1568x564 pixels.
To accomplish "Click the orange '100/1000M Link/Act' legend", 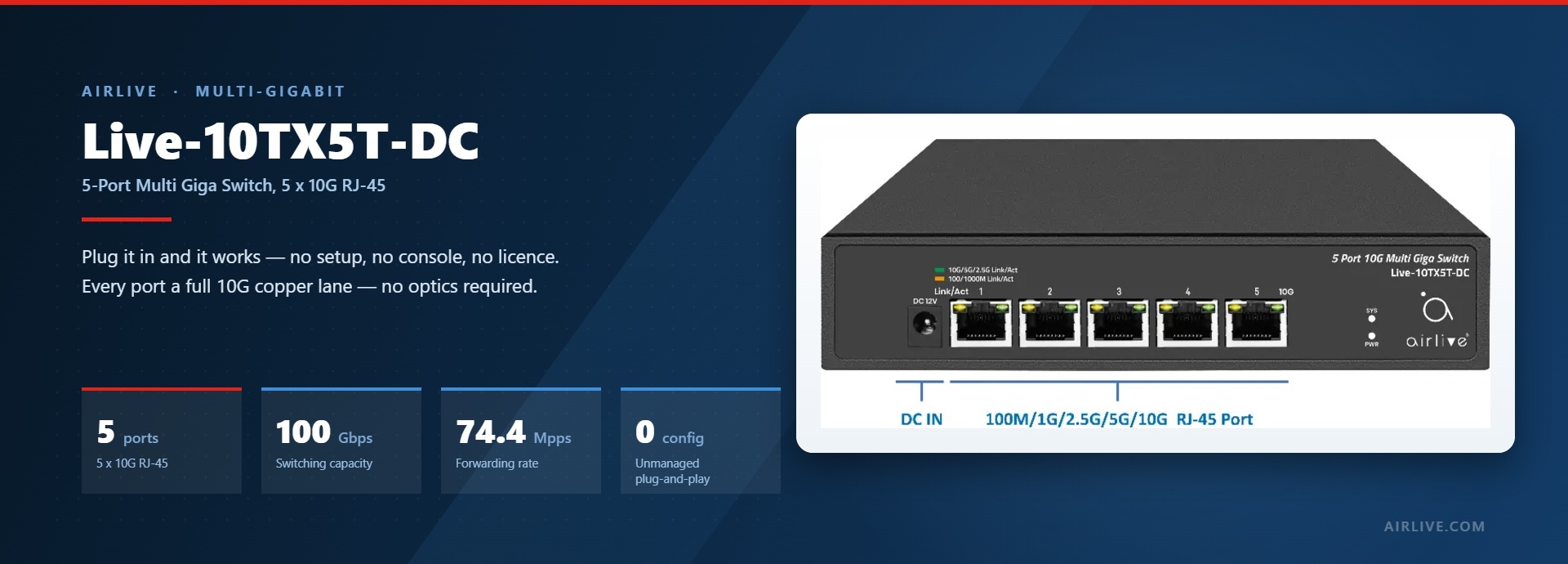I will [974, 279].
